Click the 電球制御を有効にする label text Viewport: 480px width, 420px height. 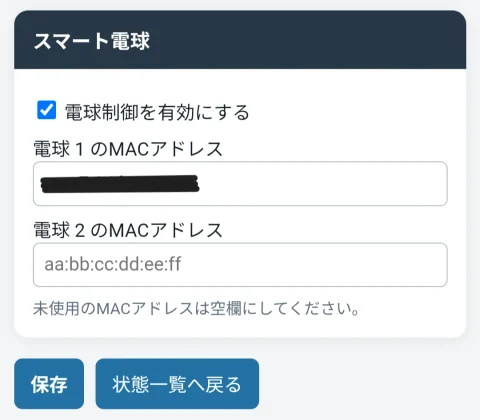coord(157,112)
